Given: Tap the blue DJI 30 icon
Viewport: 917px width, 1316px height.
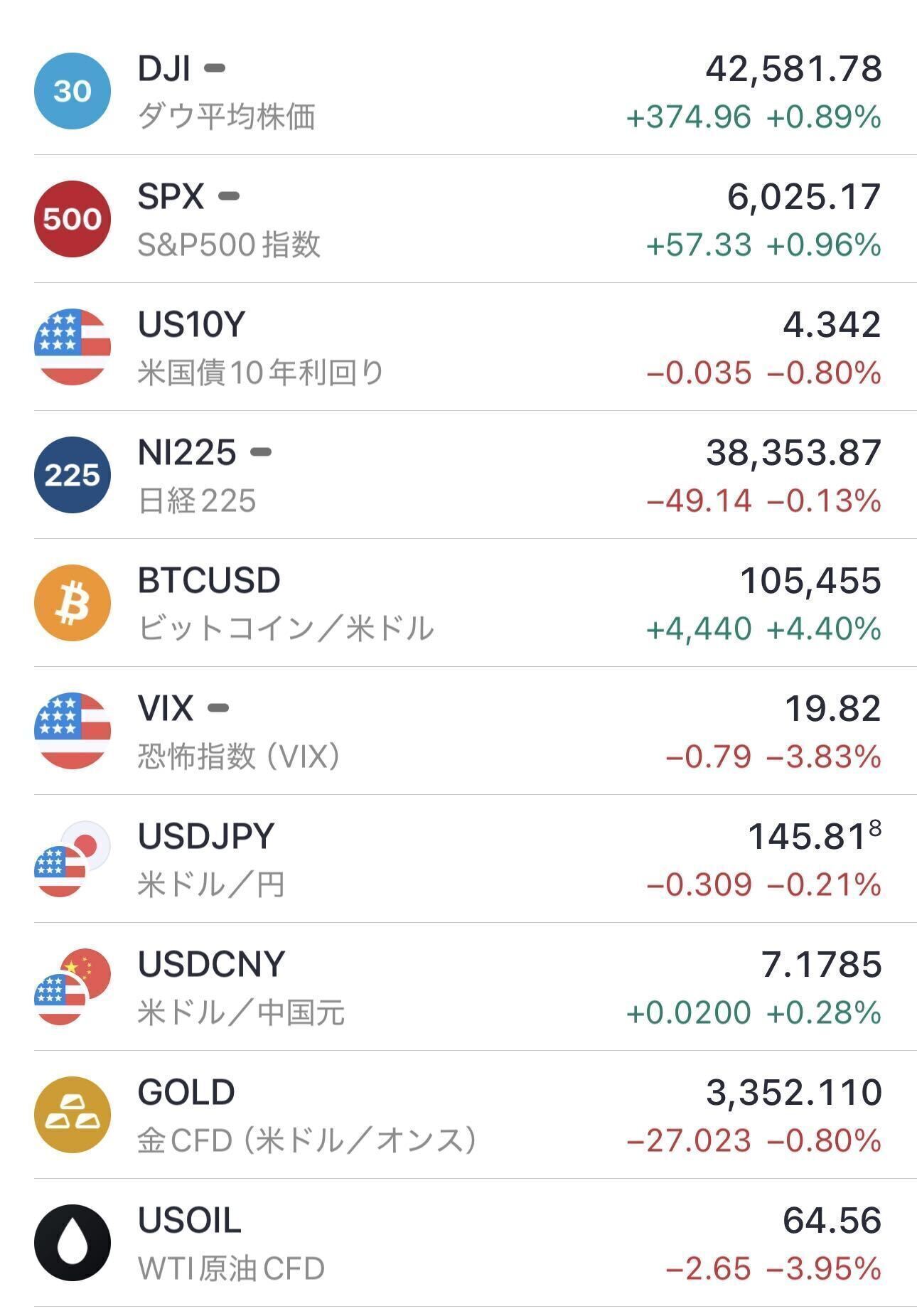Looking at the screenshot, I should (73, 91).
